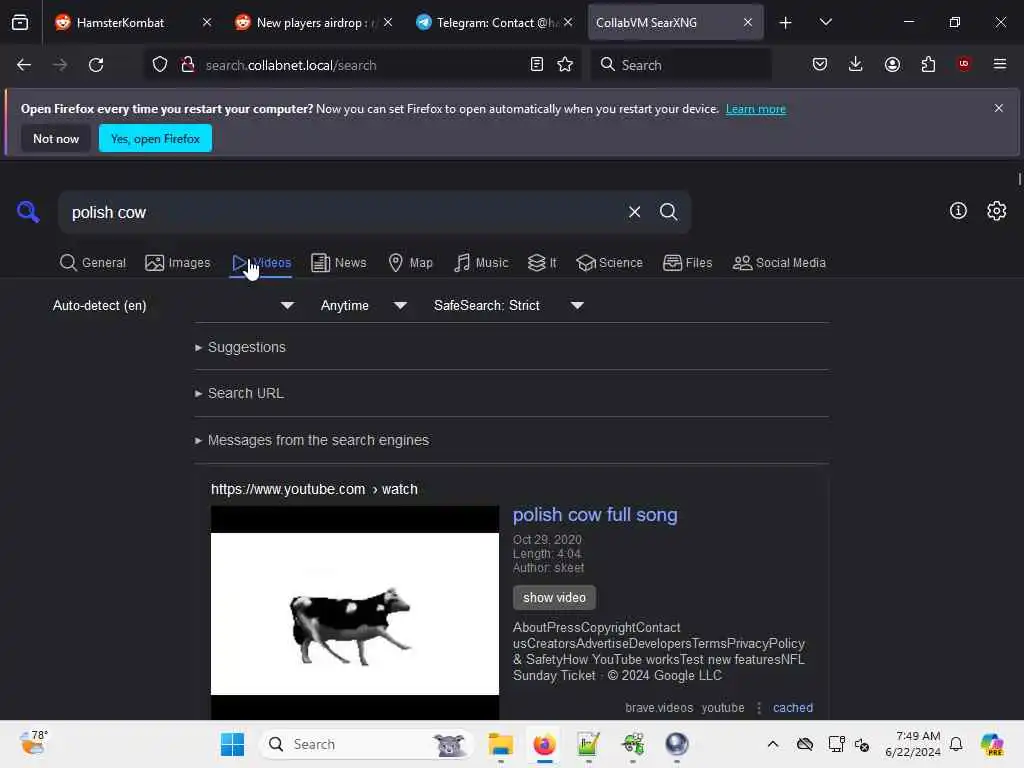The width and height of the screenshot is (1024, 768).
Task: Submit search with magnifier button
Action: click(669, 212)
